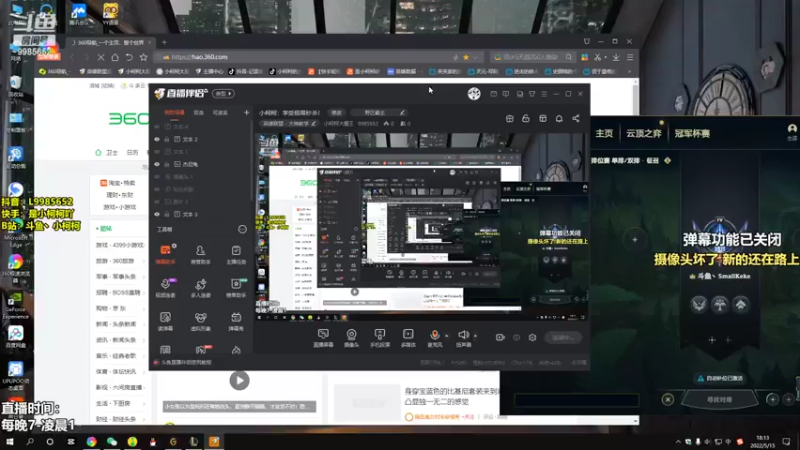Open a new browser tab with plus
The image size is (800, 450).
[164, 42]
